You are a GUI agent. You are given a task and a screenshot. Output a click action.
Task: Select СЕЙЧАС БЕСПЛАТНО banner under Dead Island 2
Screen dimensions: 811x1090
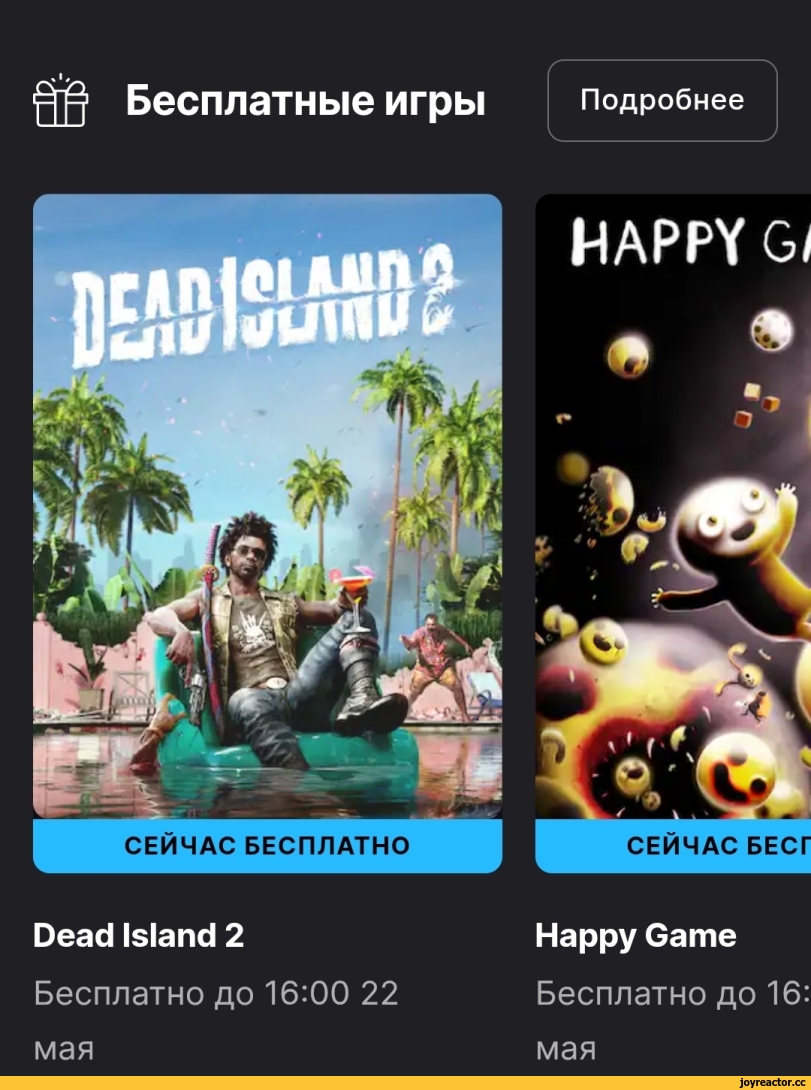(x=268, y=845)
